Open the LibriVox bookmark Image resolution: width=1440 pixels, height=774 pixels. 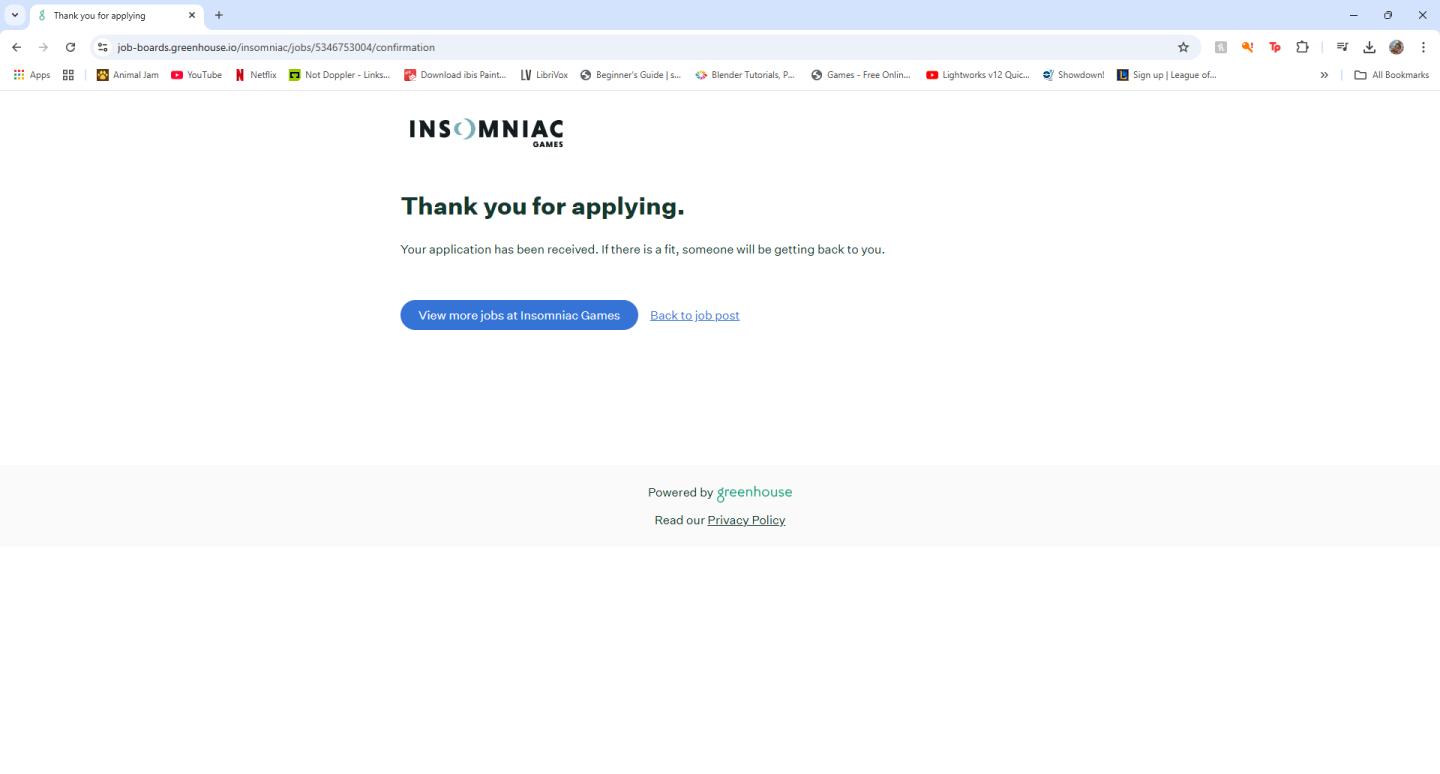point(544,75)
